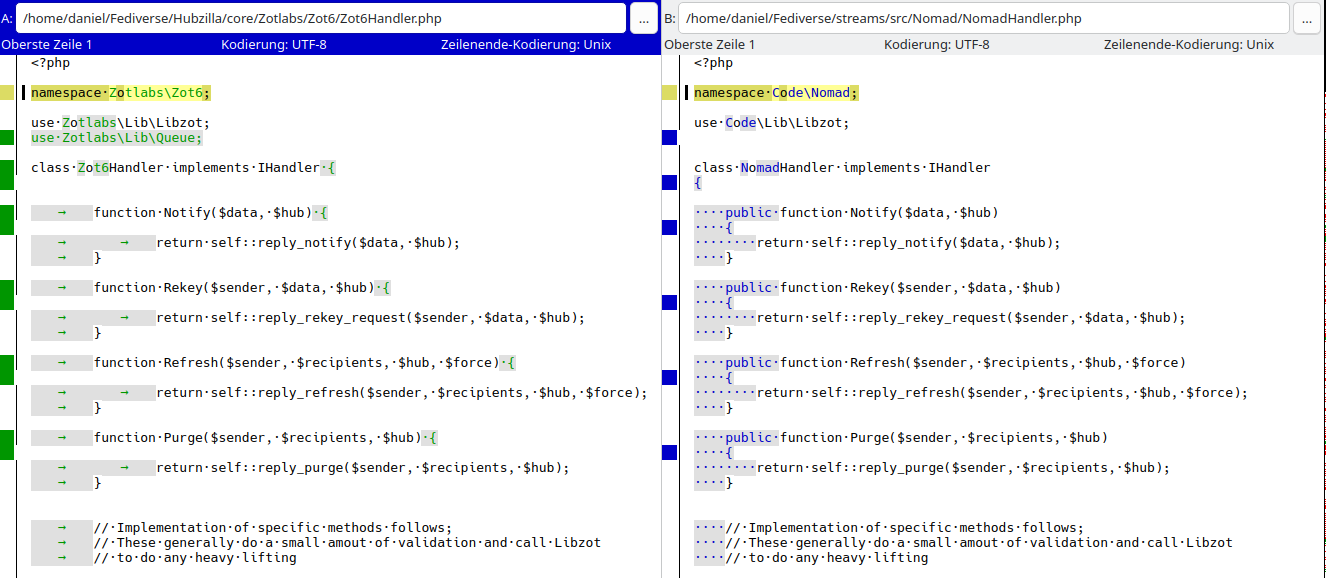1326x578 pixels.
Task: Click the reply_rekey_request line in pane A
Action: (x=370, y=318)
